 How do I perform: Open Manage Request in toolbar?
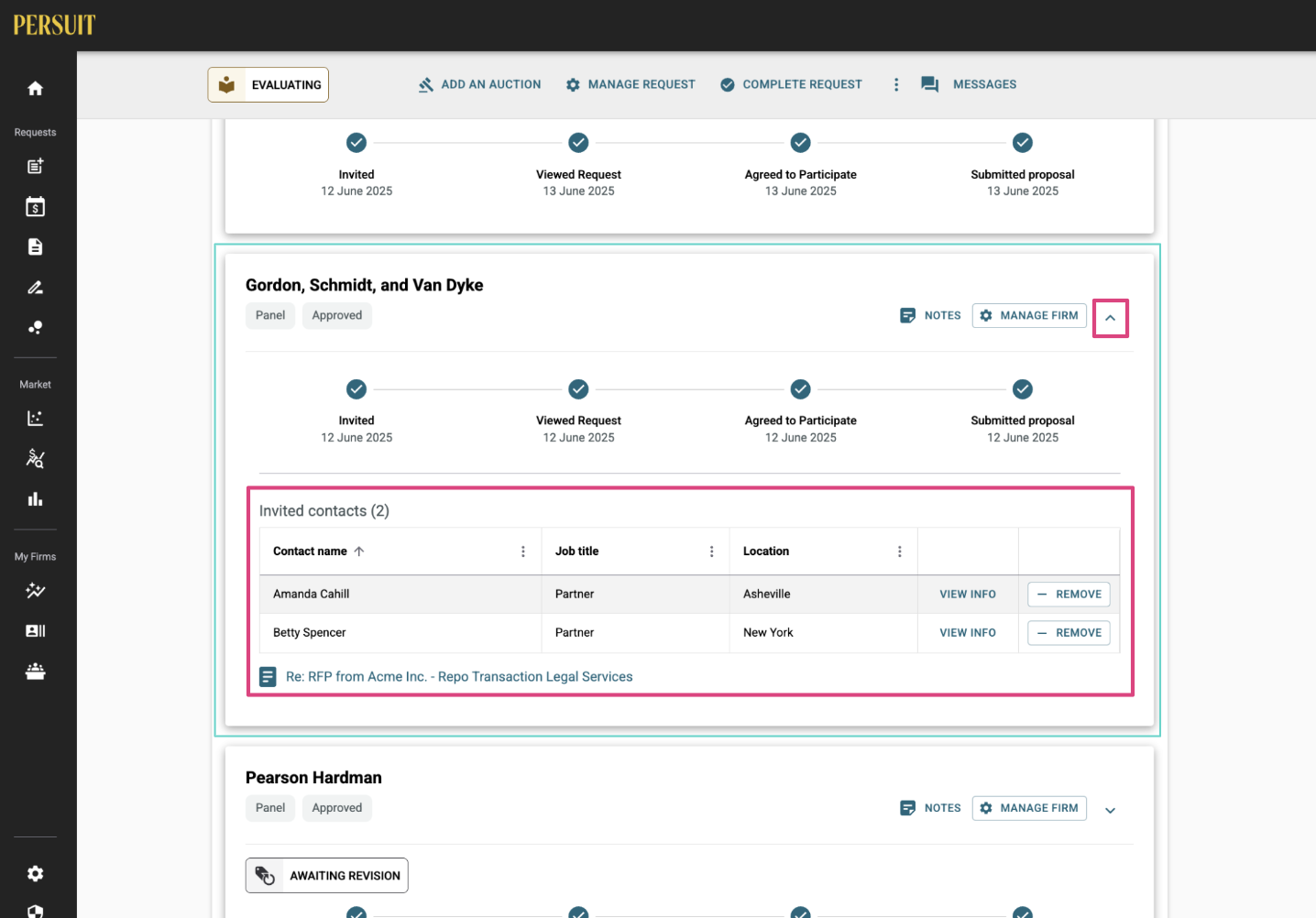click(x=631, y=84)
